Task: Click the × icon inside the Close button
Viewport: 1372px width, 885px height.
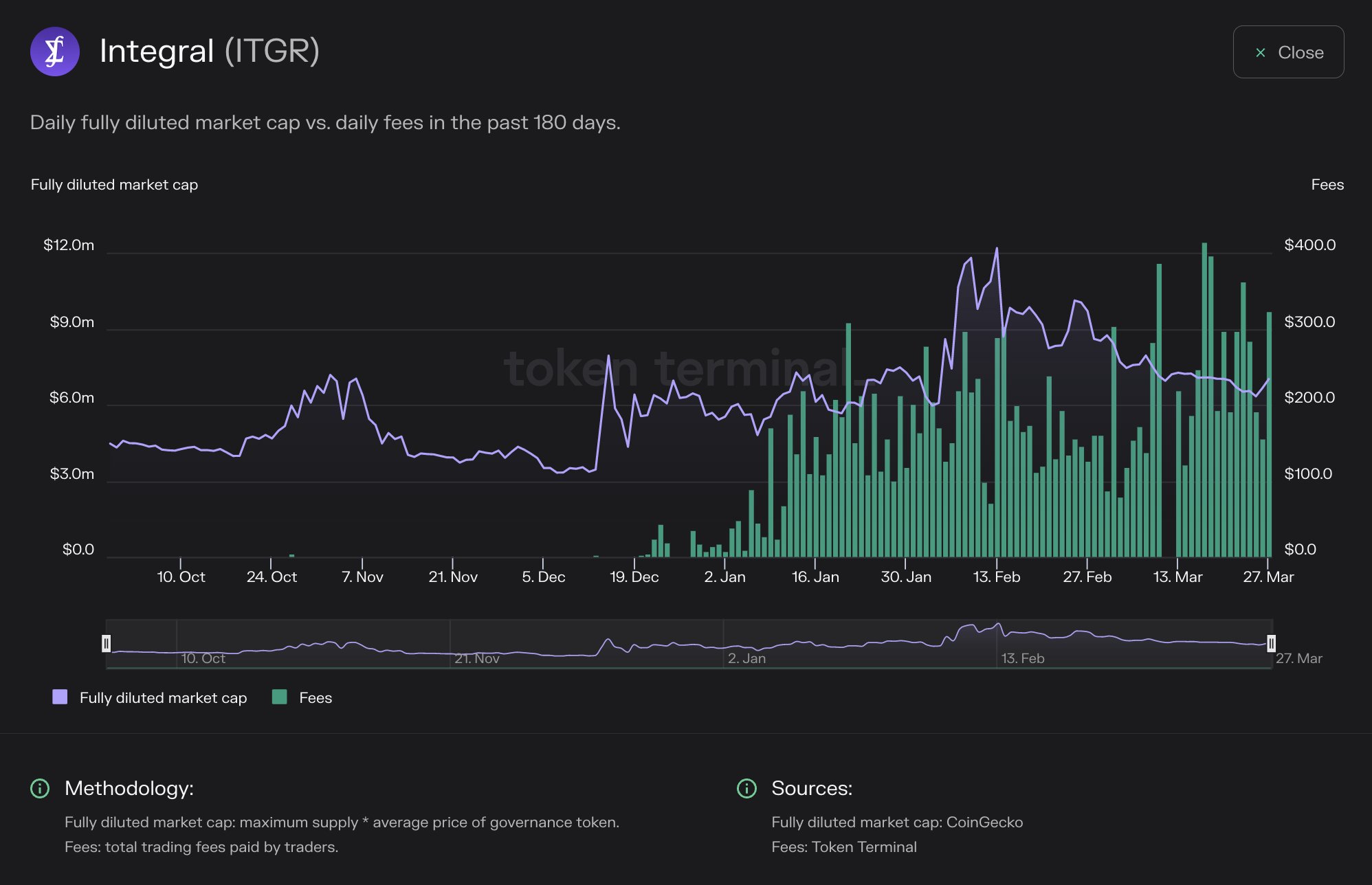Action: pos(1260,52)
